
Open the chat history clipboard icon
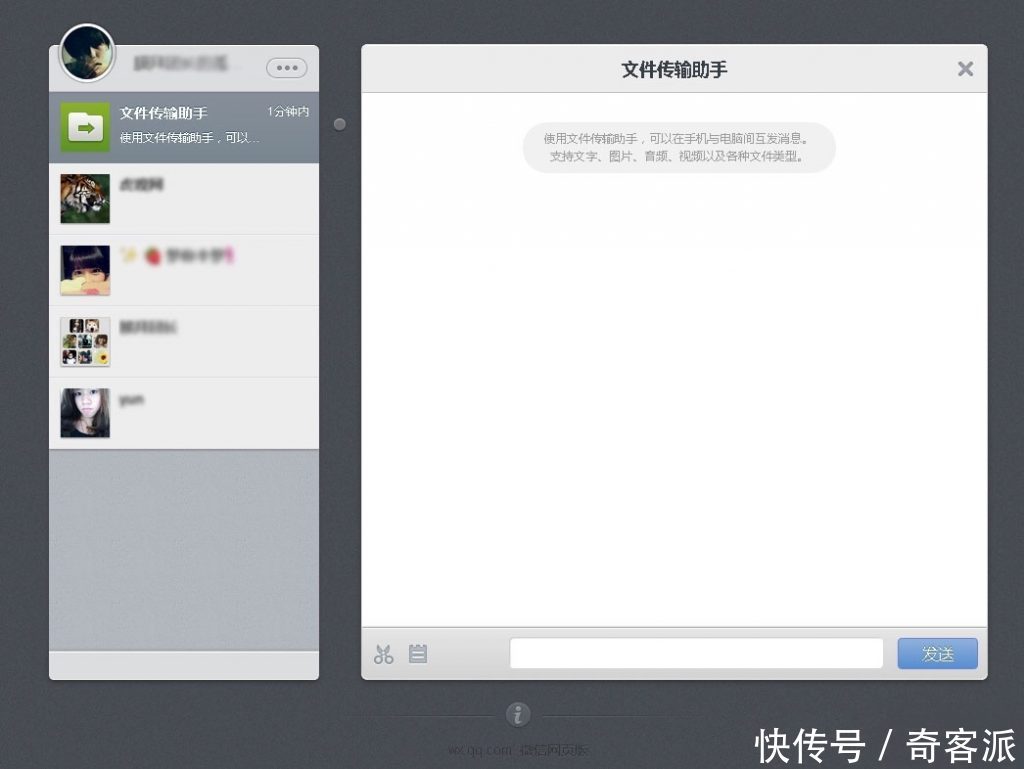(417, 654)
